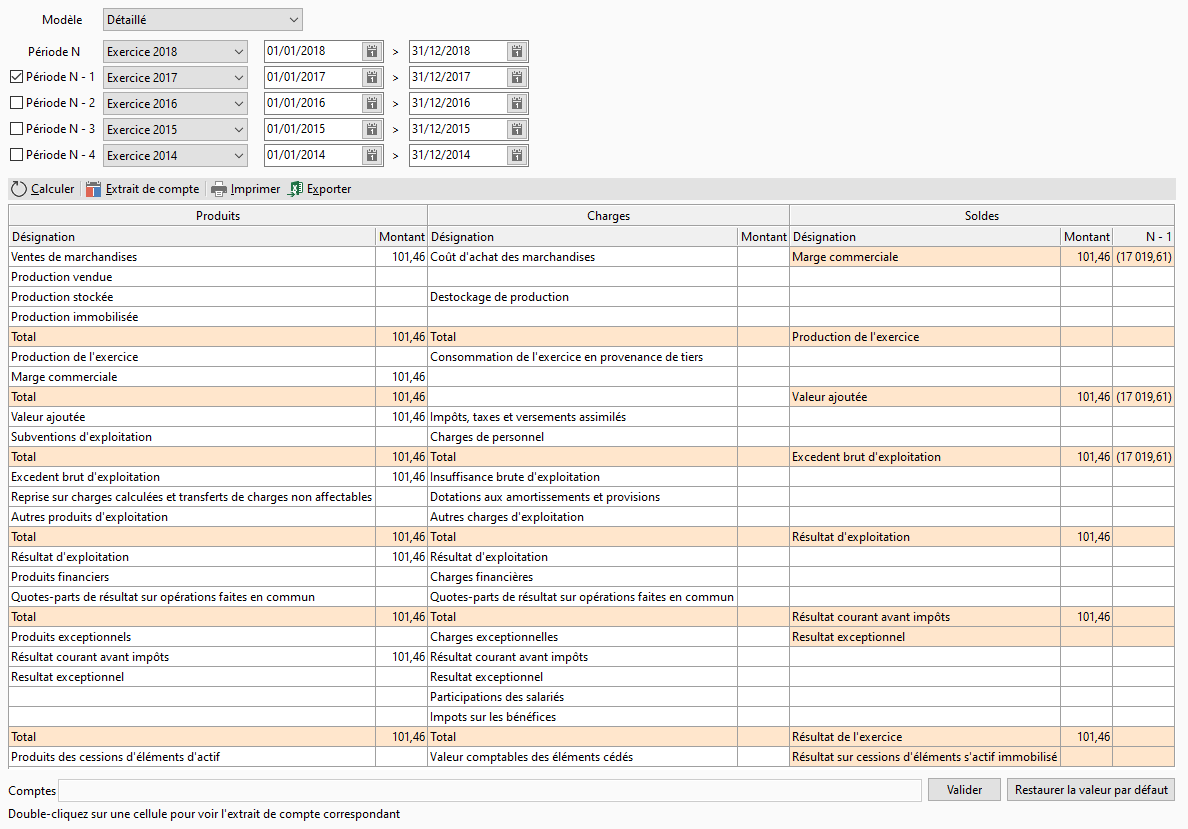This screenshot has height=829, width=1188.
Task: Click the Produits column group header
Action: (x=218, y=216)
